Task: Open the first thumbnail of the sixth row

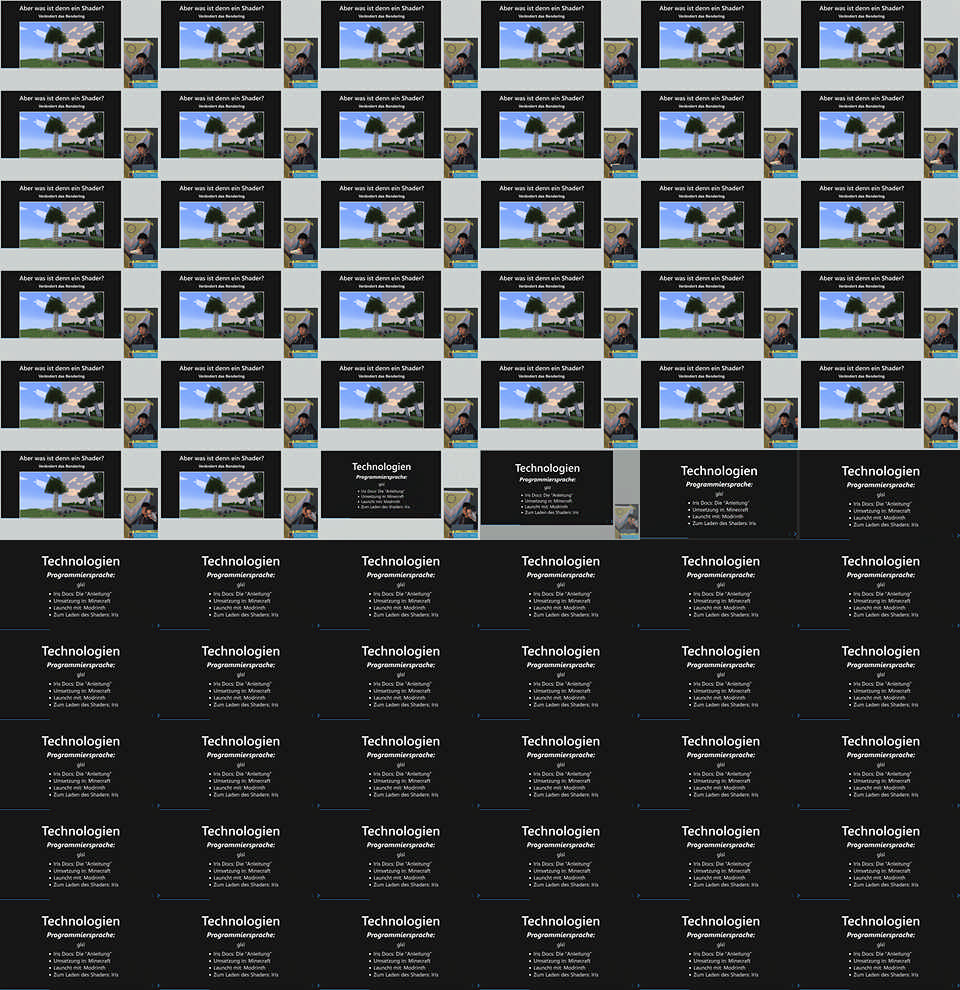Action: click(80, 495)
